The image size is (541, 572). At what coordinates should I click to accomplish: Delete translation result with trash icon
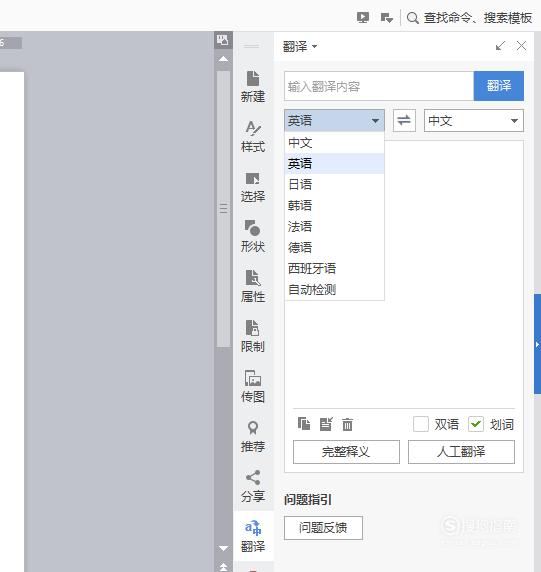[347, 424]
